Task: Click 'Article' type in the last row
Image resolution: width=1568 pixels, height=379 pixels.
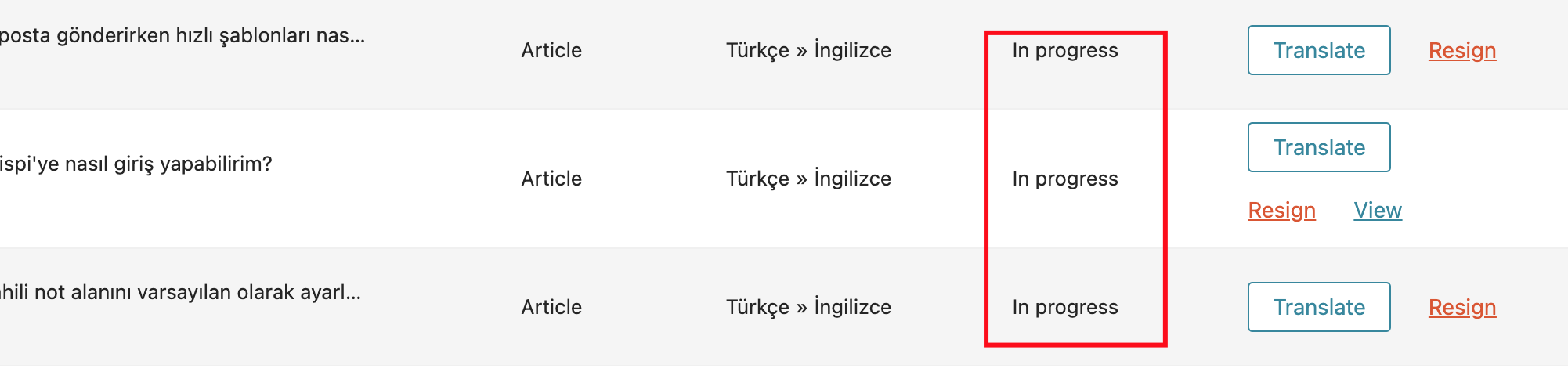Action: pyautogui.click(x=551, y=307)
